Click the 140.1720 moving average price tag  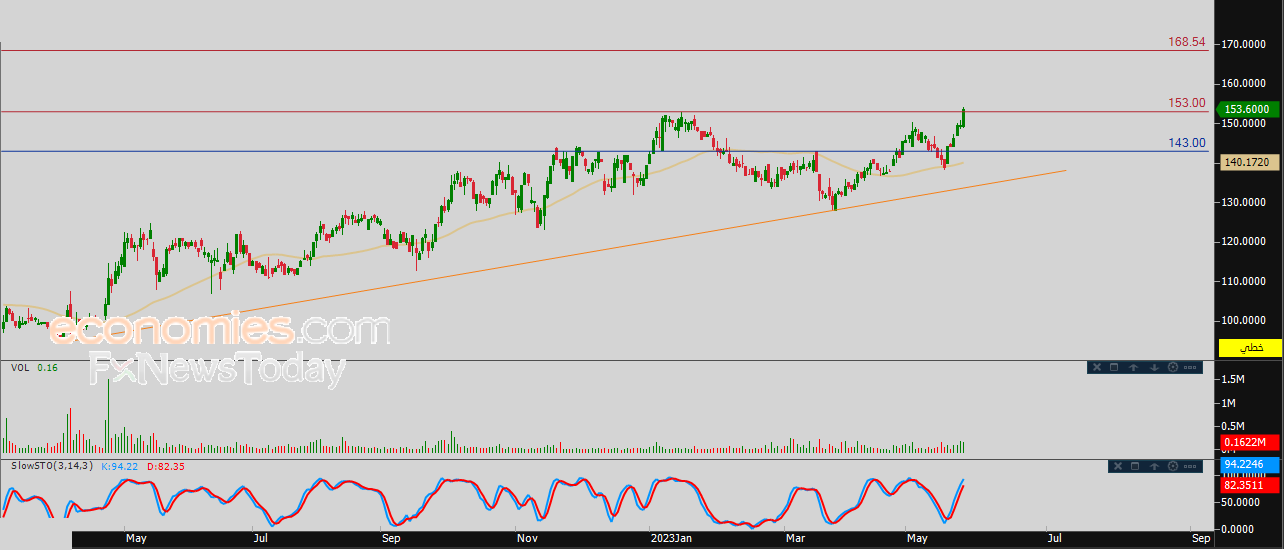click(x=1250, y=162)
